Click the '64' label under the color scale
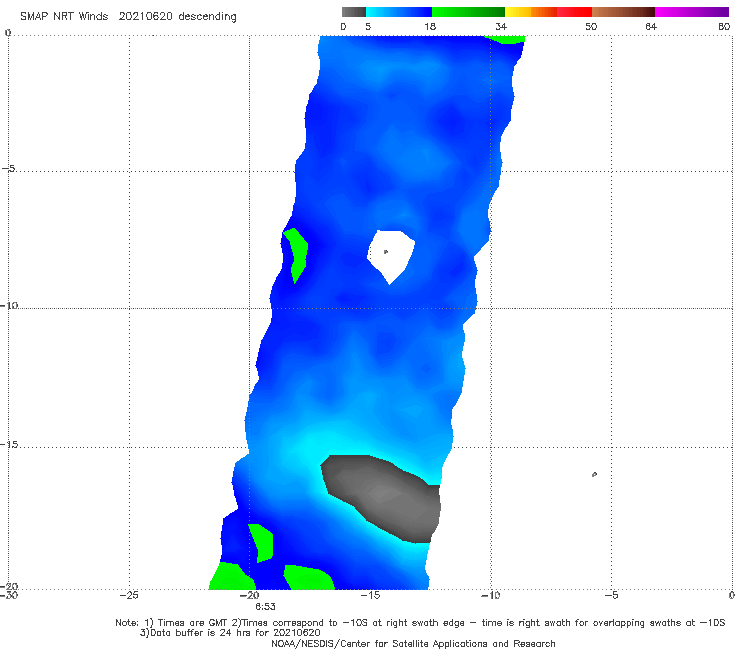This screenshot has width=740, height=650. coord(651,26)
